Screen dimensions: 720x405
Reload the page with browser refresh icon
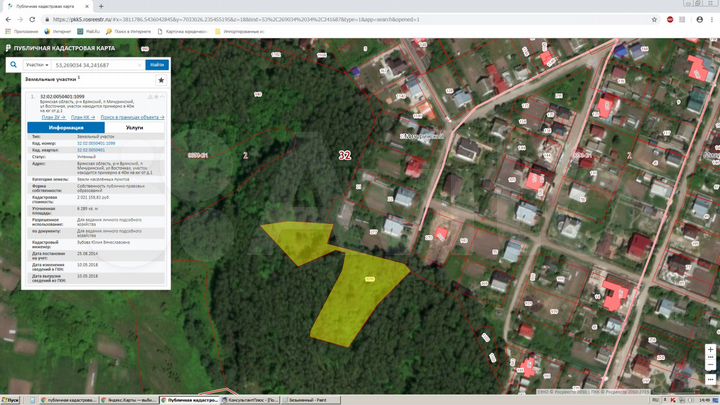(30, 19)
